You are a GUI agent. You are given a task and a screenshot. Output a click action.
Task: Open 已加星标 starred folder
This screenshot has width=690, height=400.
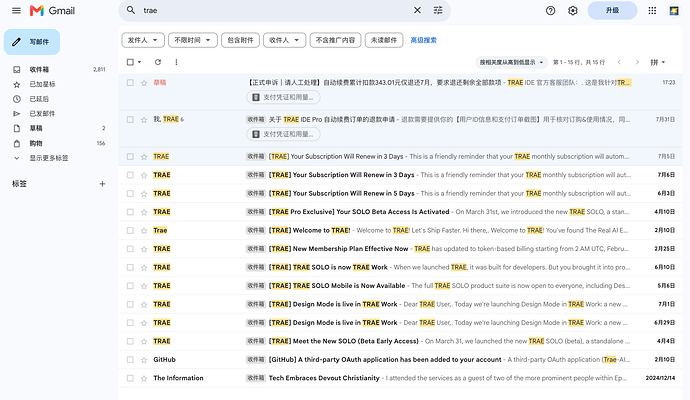point(59,84)
